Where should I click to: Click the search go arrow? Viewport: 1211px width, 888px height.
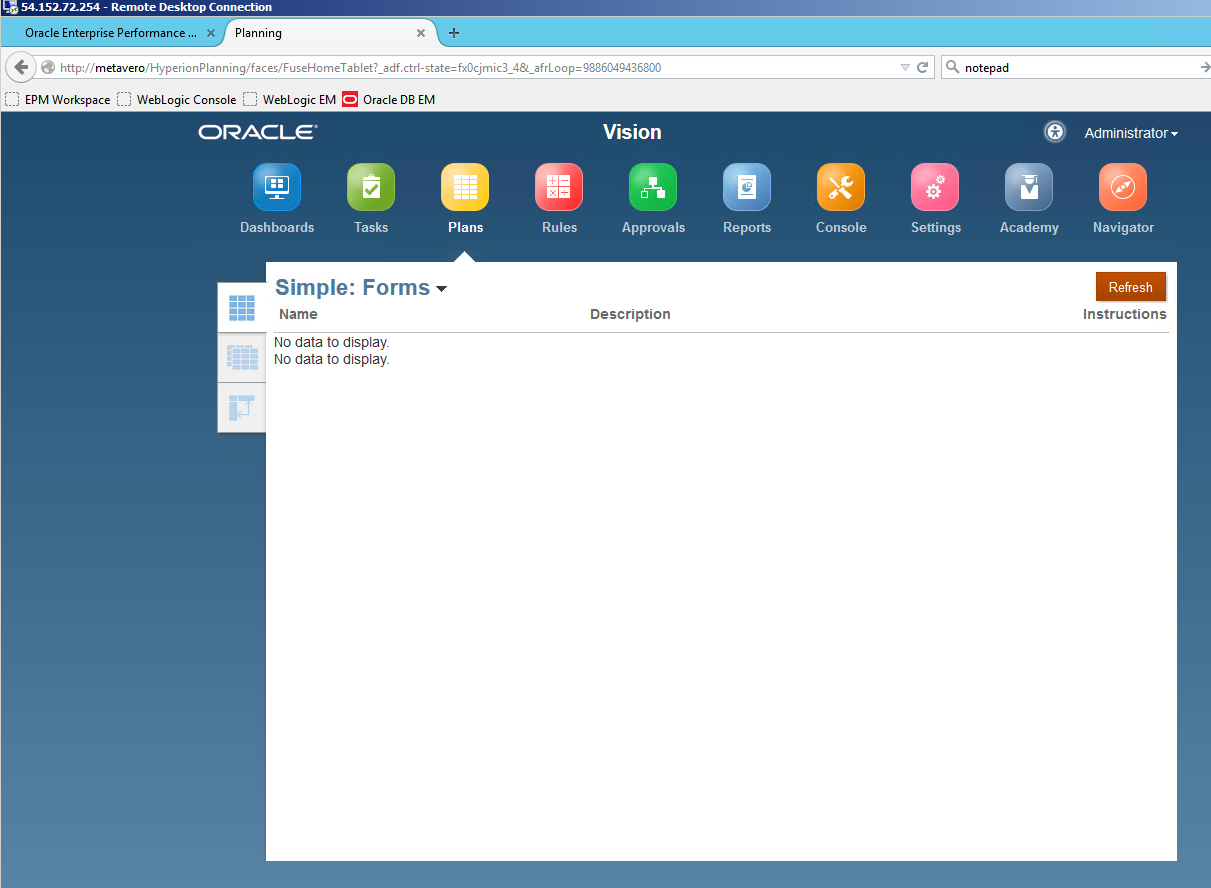tap(1204, 68)
